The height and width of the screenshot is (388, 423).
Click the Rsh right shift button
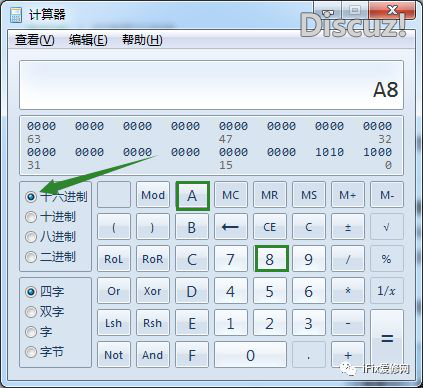[153, 323]
